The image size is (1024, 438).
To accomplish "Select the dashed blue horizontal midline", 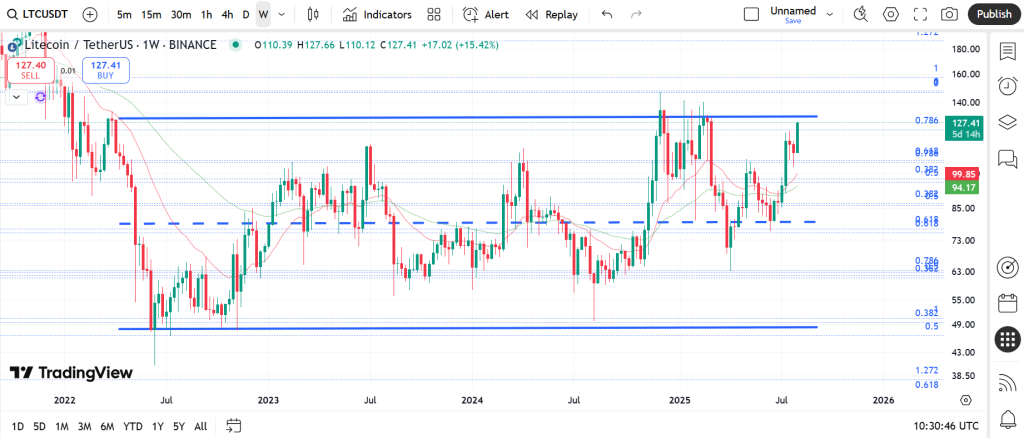I will [x=468, y=223].
